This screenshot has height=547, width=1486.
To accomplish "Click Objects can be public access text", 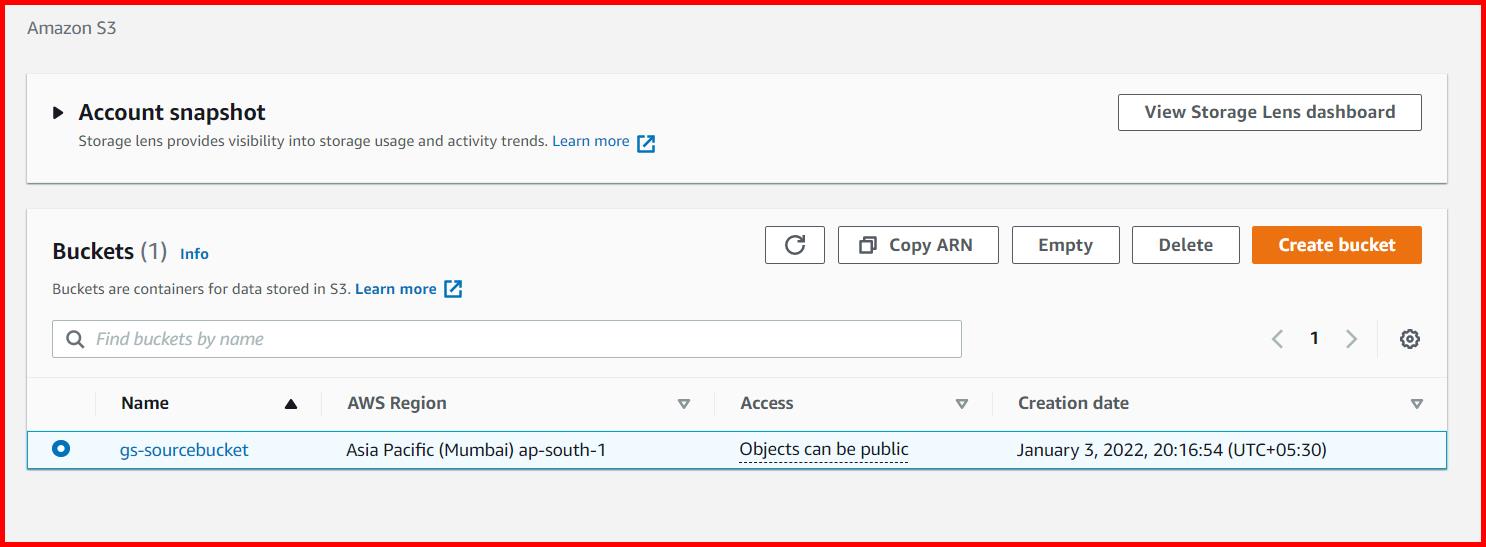I will pos(824,449).
